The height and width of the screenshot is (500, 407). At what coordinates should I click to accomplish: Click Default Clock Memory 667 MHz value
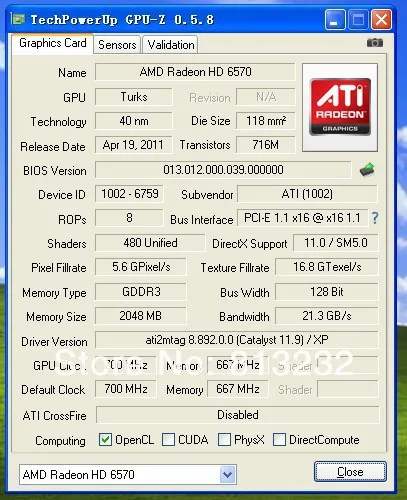(x=238, y=389)
